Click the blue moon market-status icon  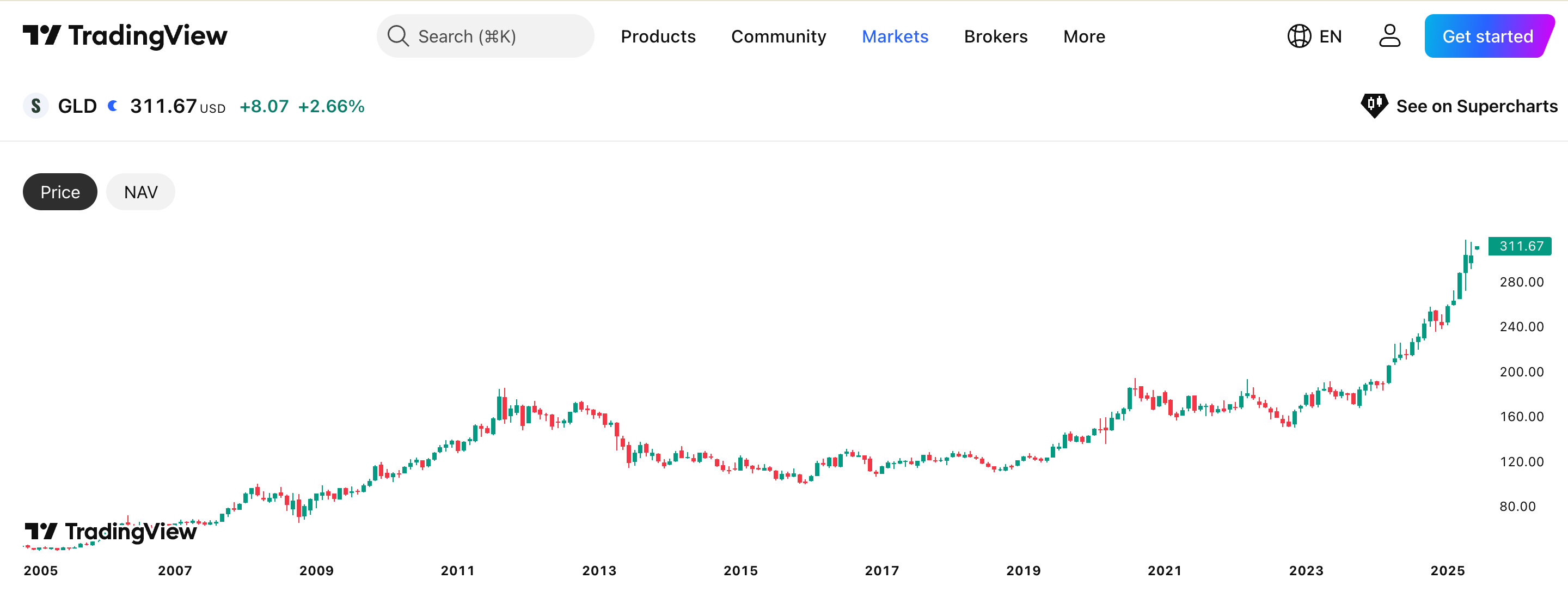point(113,106)
